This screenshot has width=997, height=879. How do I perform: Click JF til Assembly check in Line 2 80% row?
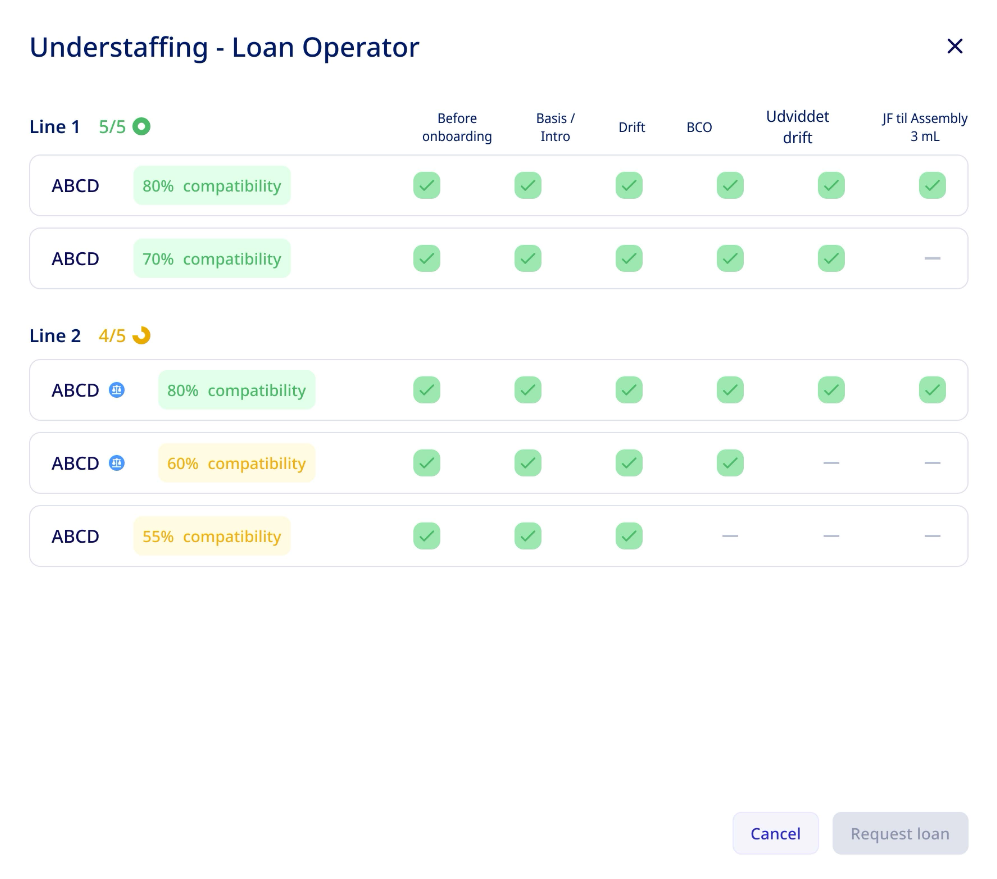point(932,390)
